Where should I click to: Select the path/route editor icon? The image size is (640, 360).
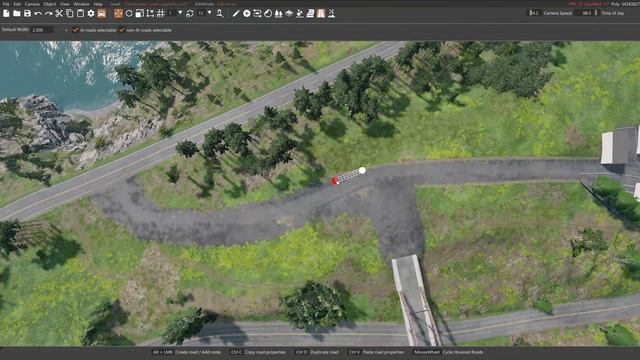257,13
